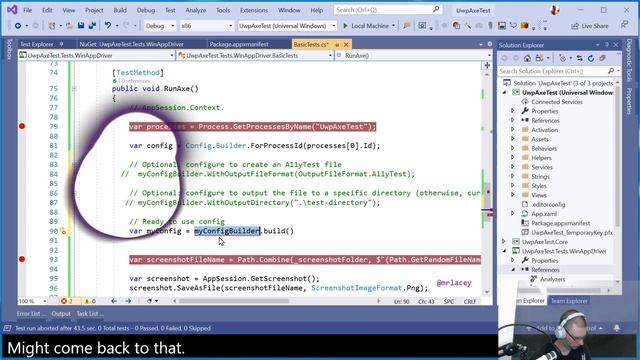The height and width of the screenshot is (360, 640).
Task: Click the lightbulb quick actions icon on line 90
Action: pos(63,231)
